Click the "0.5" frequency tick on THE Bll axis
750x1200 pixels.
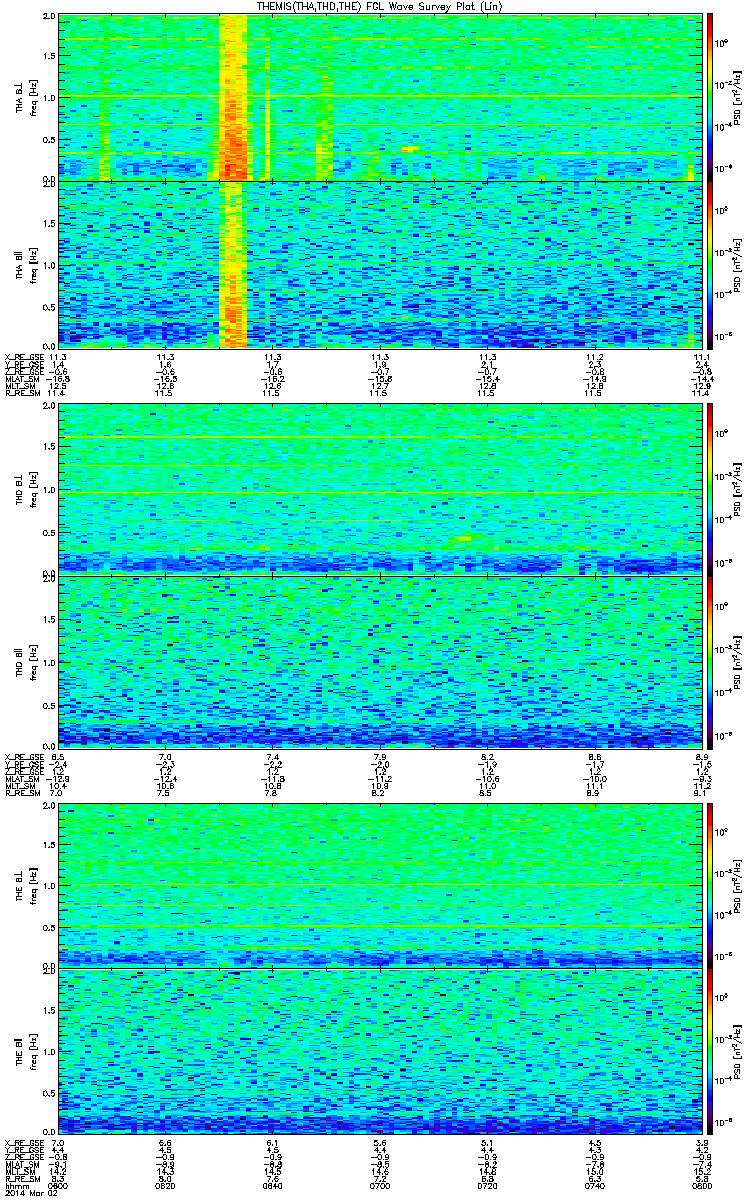pos(50,1094)
